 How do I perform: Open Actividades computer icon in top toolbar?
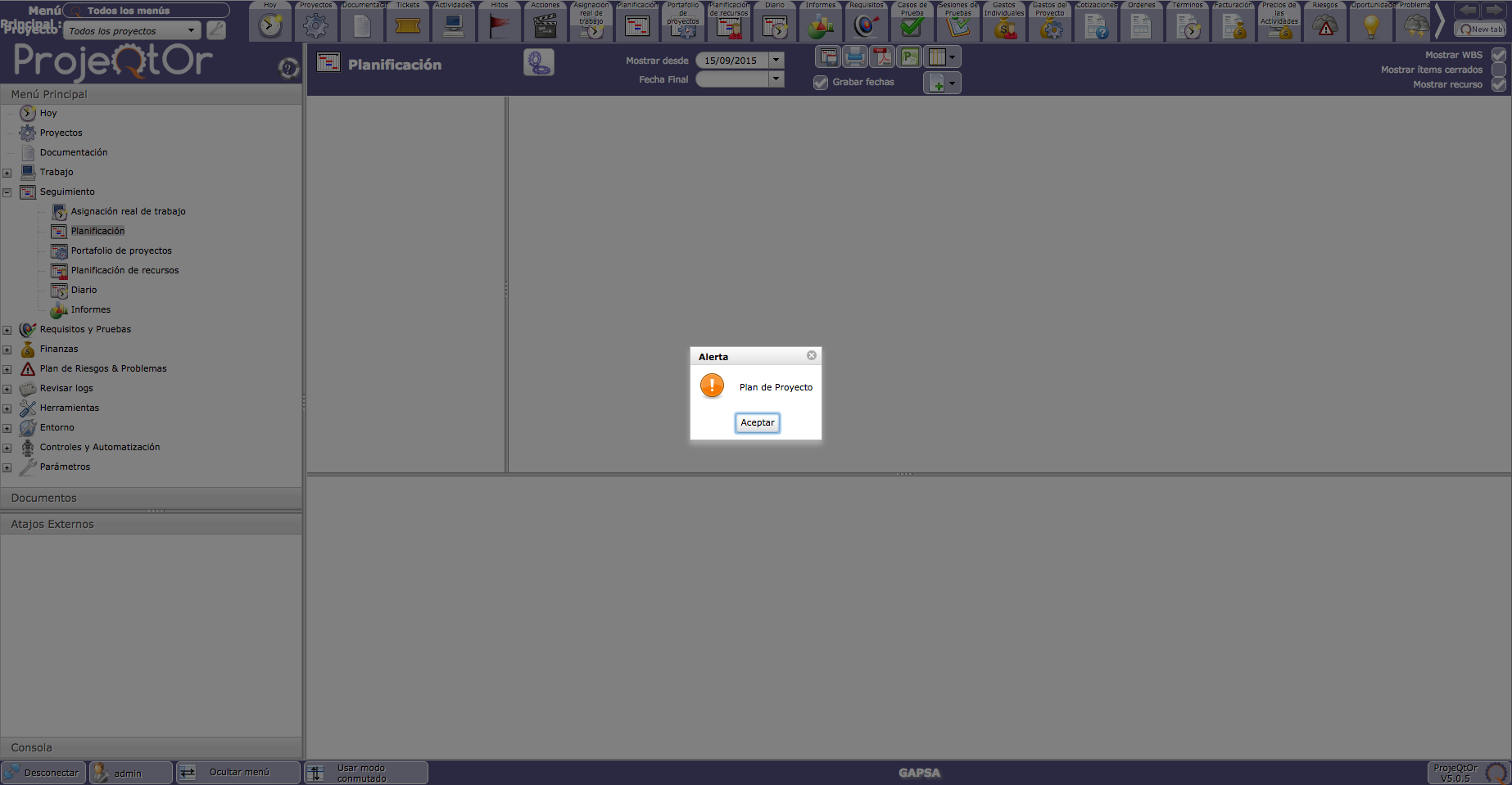pos(454,26)
